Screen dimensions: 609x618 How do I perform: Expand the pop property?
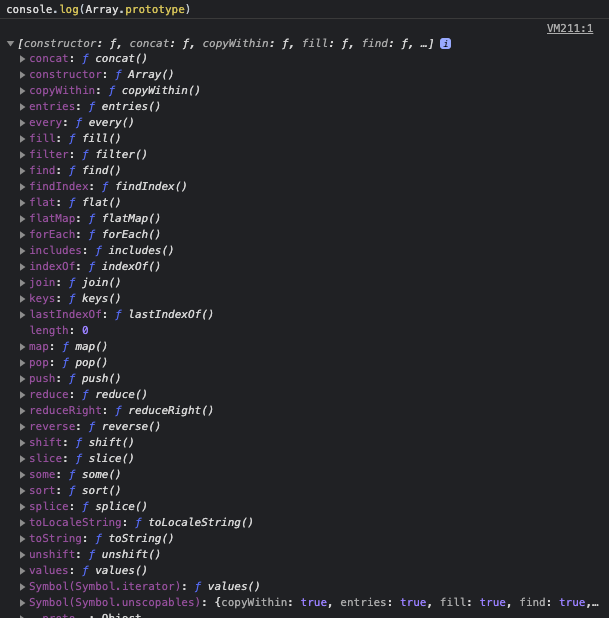point(22,363)
